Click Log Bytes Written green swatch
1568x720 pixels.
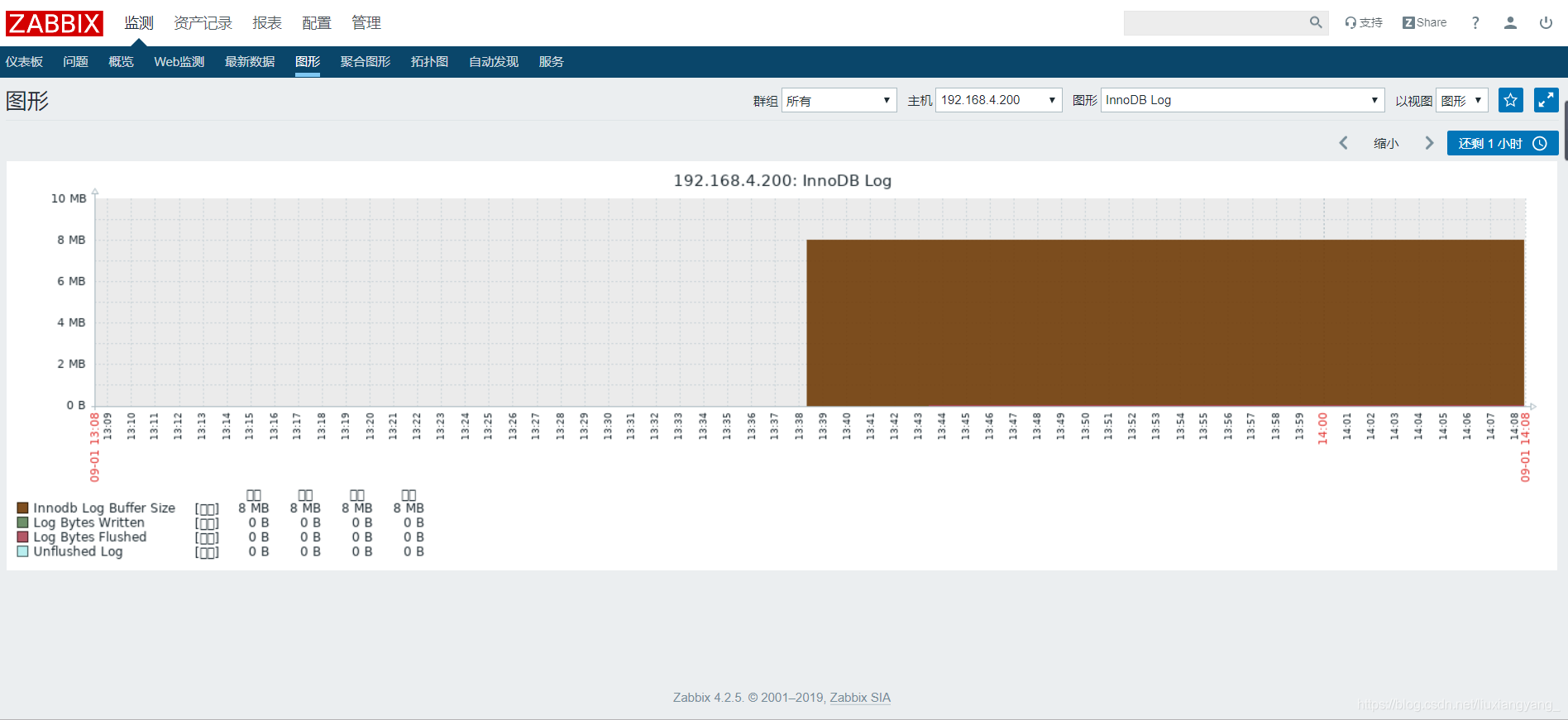pos(23,522)
